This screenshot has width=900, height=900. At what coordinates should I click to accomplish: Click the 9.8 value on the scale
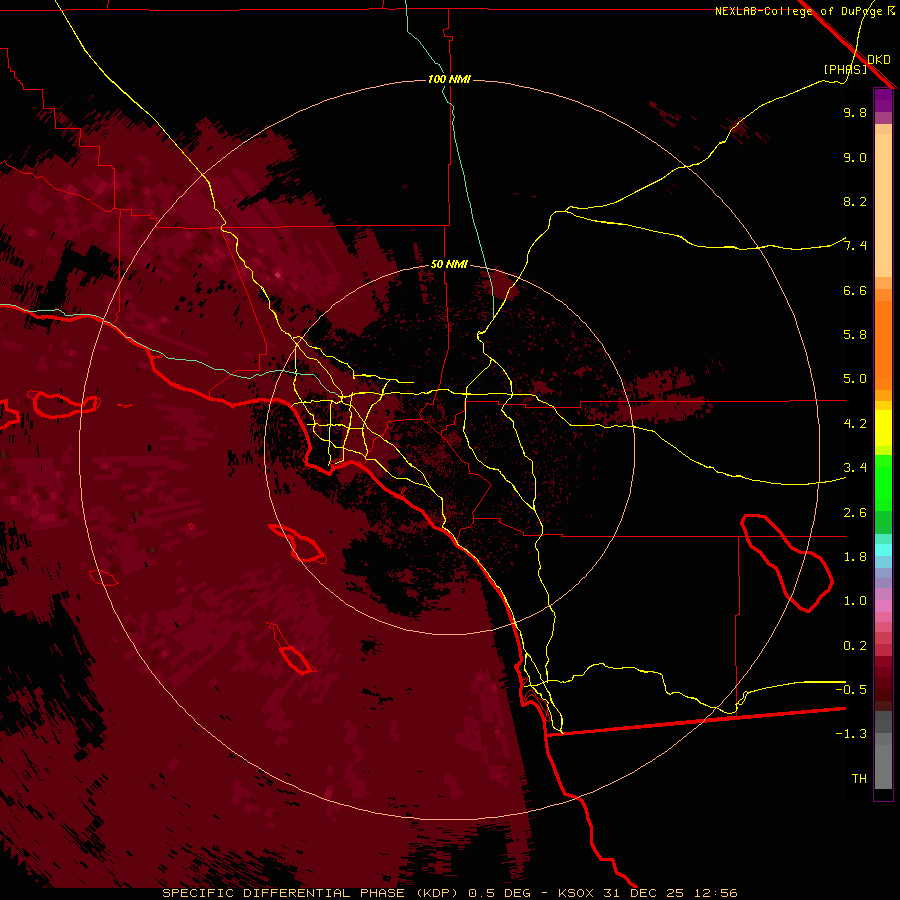click(855, 112)
